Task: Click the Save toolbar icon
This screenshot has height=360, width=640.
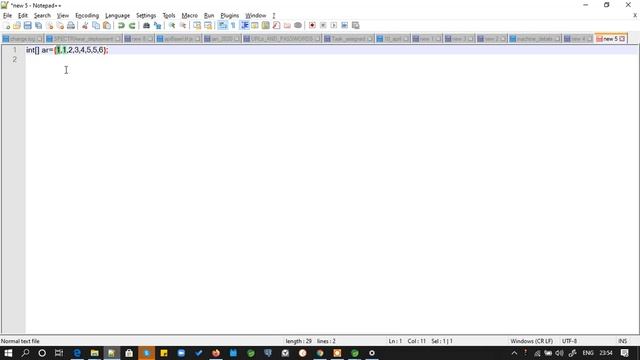Action: pos(27,26)
